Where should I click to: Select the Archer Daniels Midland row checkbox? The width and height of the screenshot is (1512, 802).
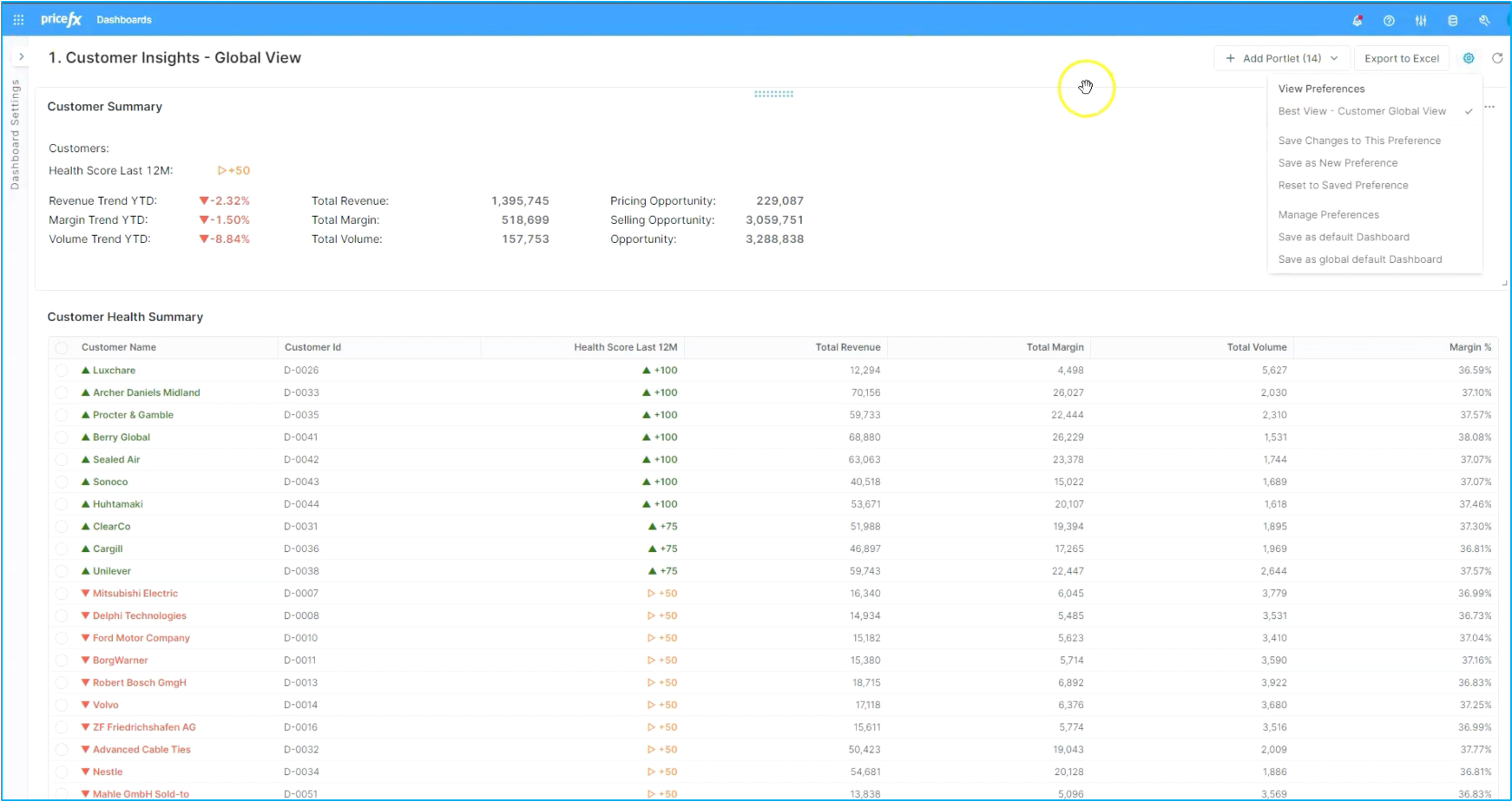click(62, 393)
